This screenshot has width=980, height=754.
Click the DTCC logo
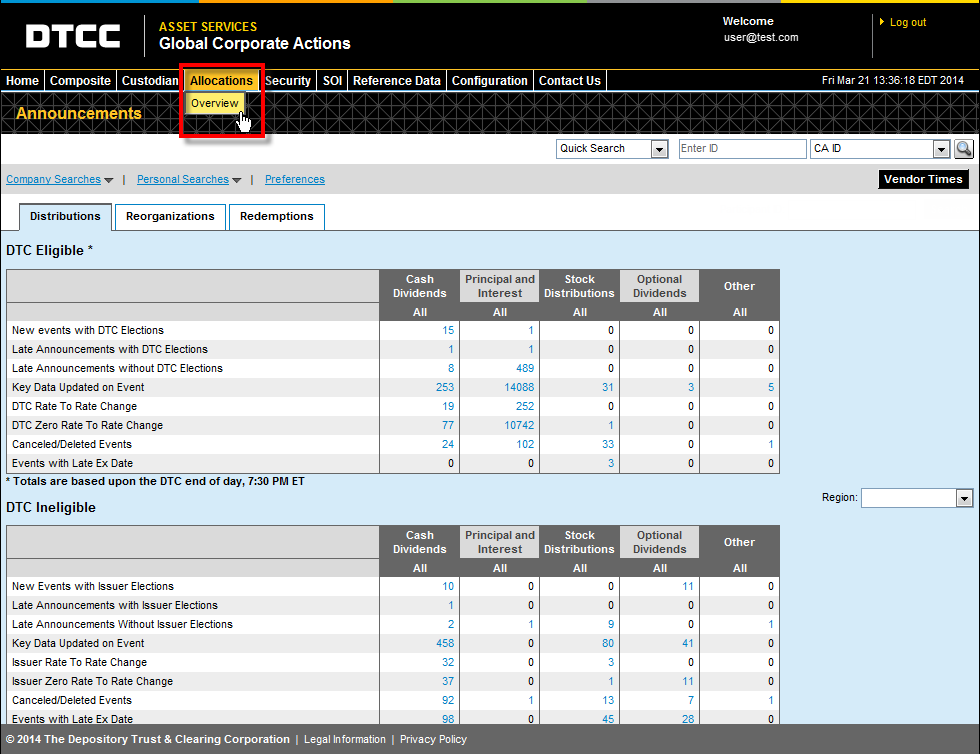pos(73,37)
